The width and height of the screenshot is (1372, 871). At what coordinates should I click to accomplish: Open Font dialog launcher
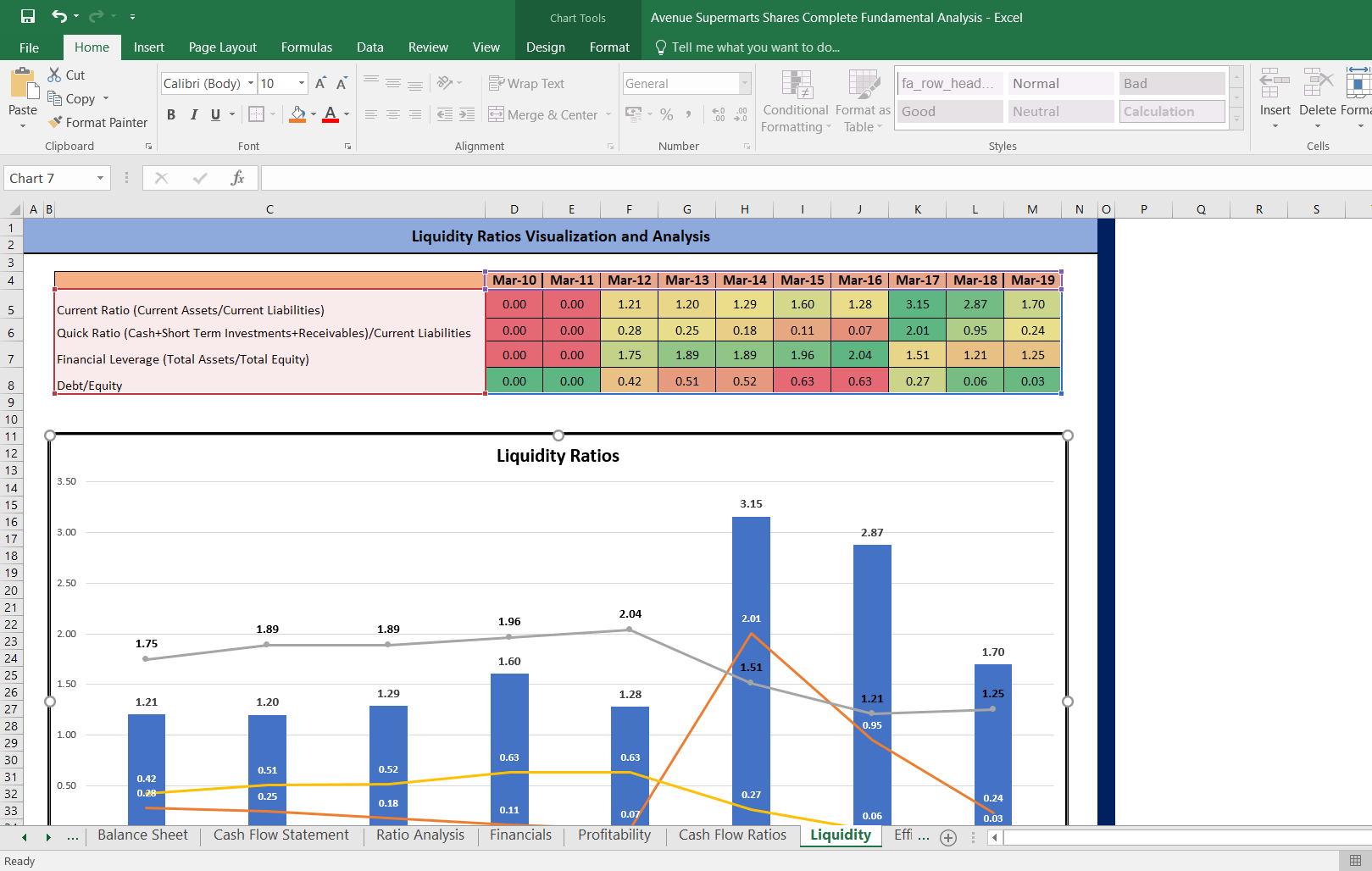click(x=347, y=147)
